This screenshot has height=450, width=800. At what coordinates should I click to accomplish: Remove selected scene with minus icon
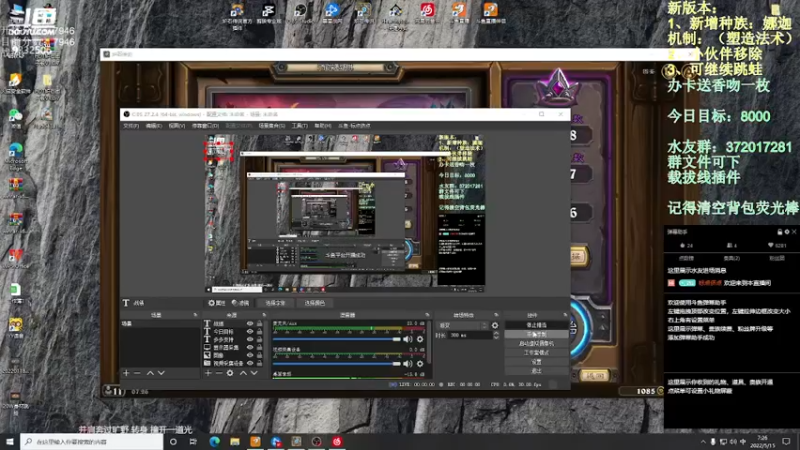137,373
